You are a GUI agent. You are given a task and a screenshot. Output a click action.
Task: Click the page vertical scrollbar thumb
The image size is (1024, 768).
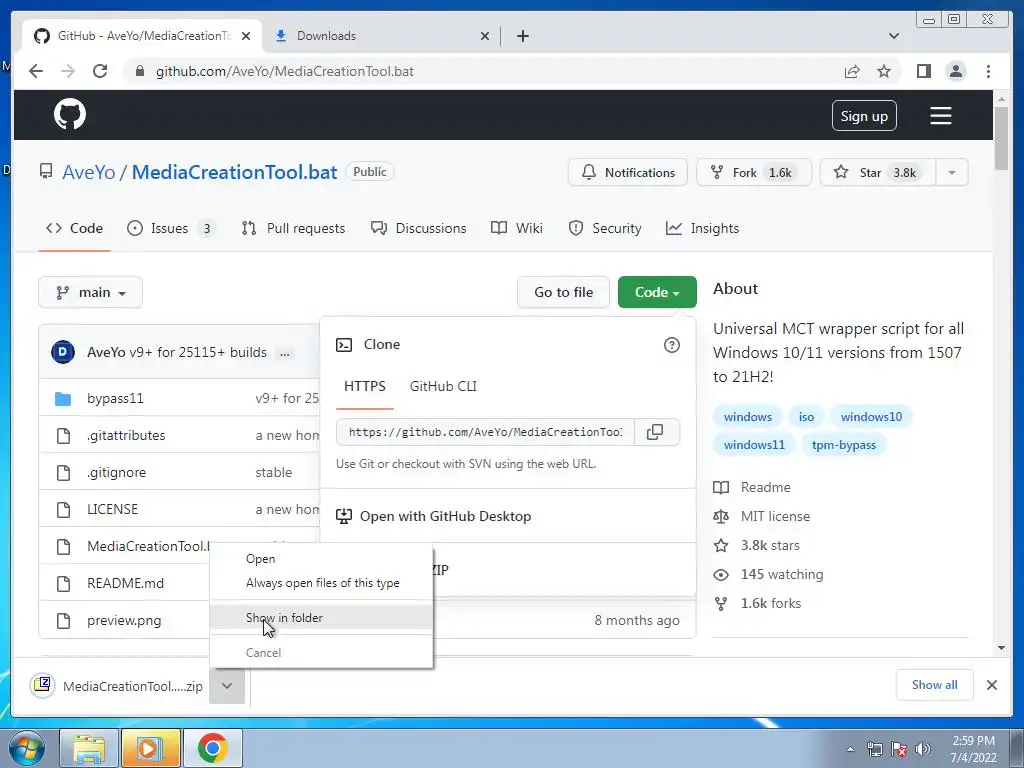click(1001, 137)
